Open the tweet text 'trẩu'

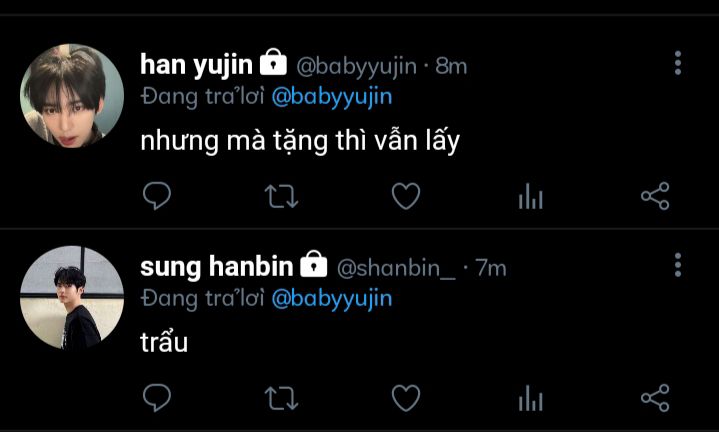[164, 342]
